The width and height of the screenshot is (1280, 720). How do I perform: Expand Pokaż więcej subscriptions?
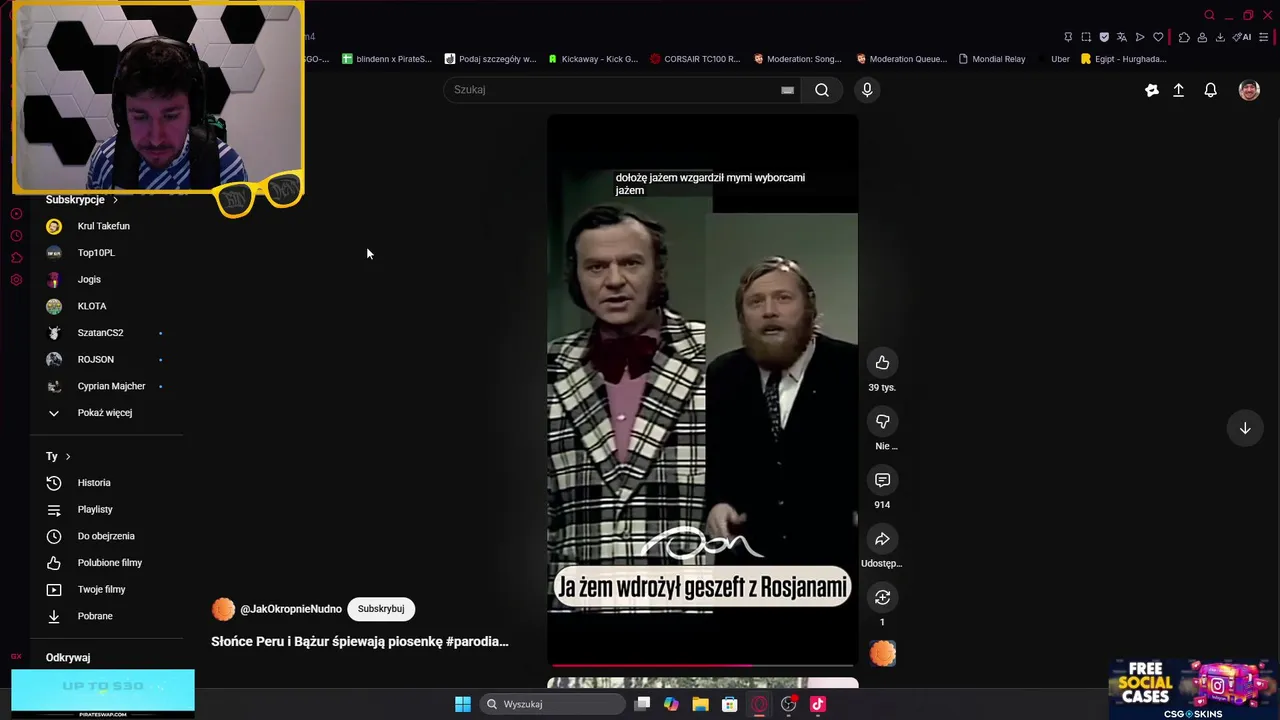coord(105,413)
